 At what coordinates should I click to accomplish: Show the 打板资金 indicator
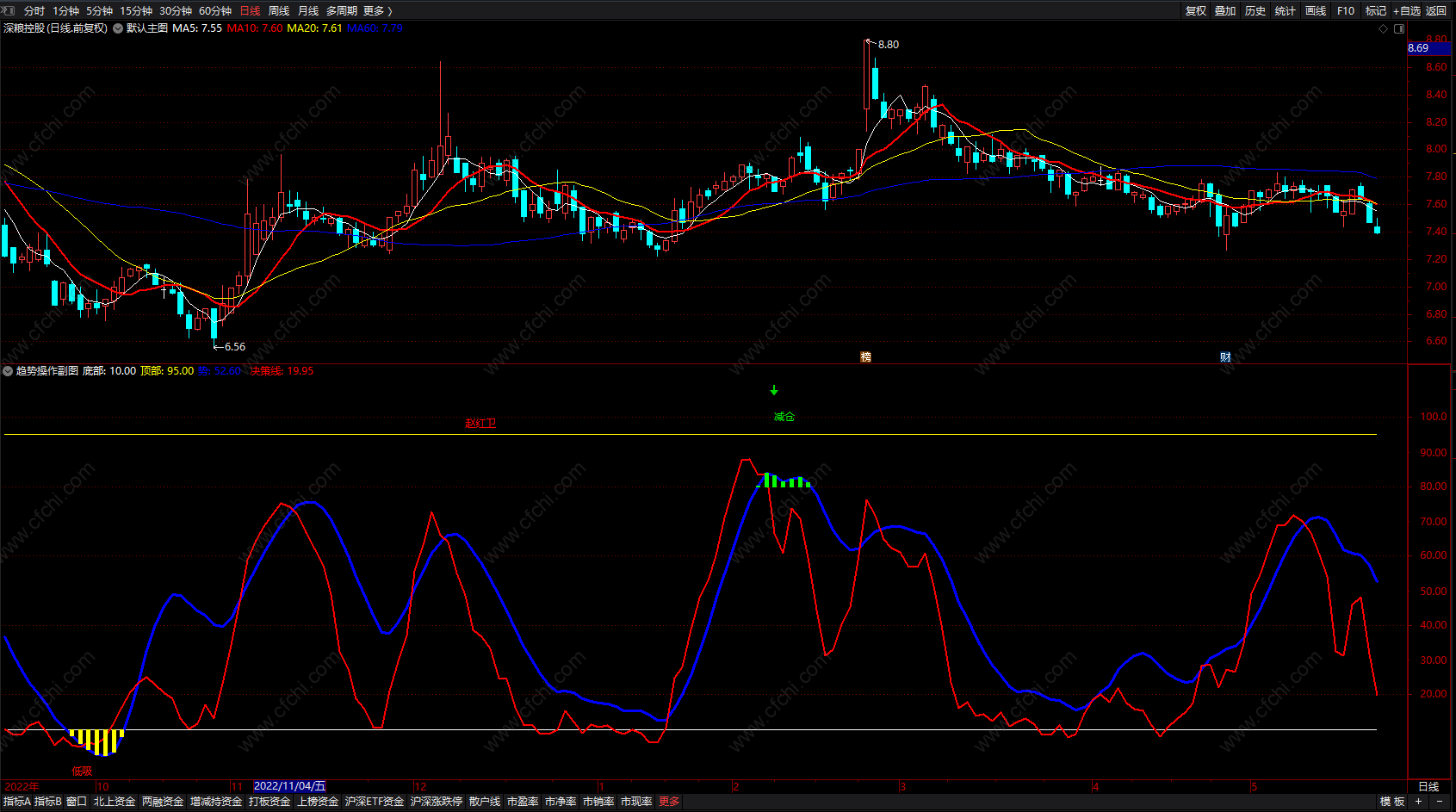(x=270, y=802)
